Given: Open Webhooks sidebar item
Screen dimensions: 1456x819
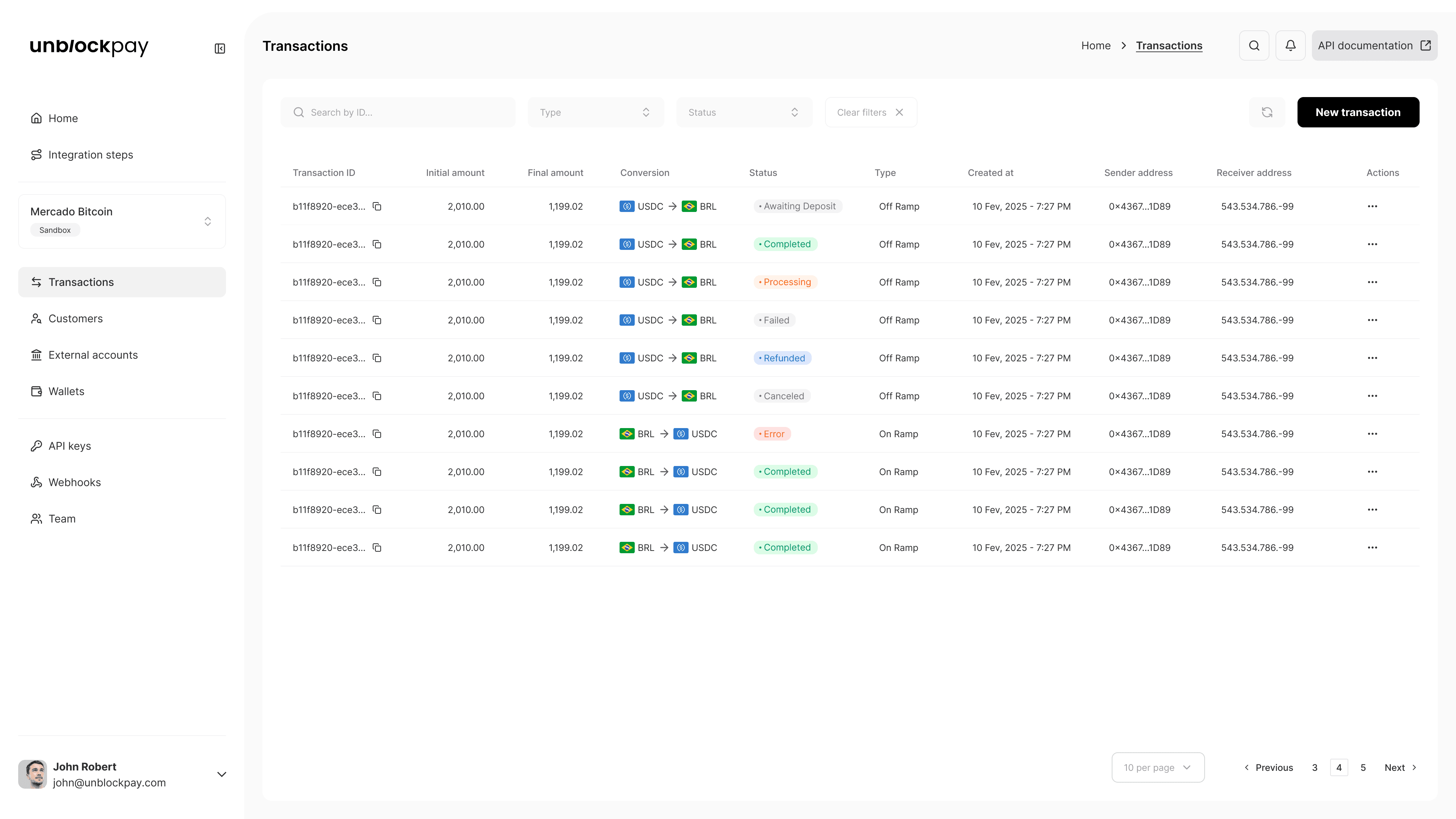Looking at the screenshot, I should [74, 482].
